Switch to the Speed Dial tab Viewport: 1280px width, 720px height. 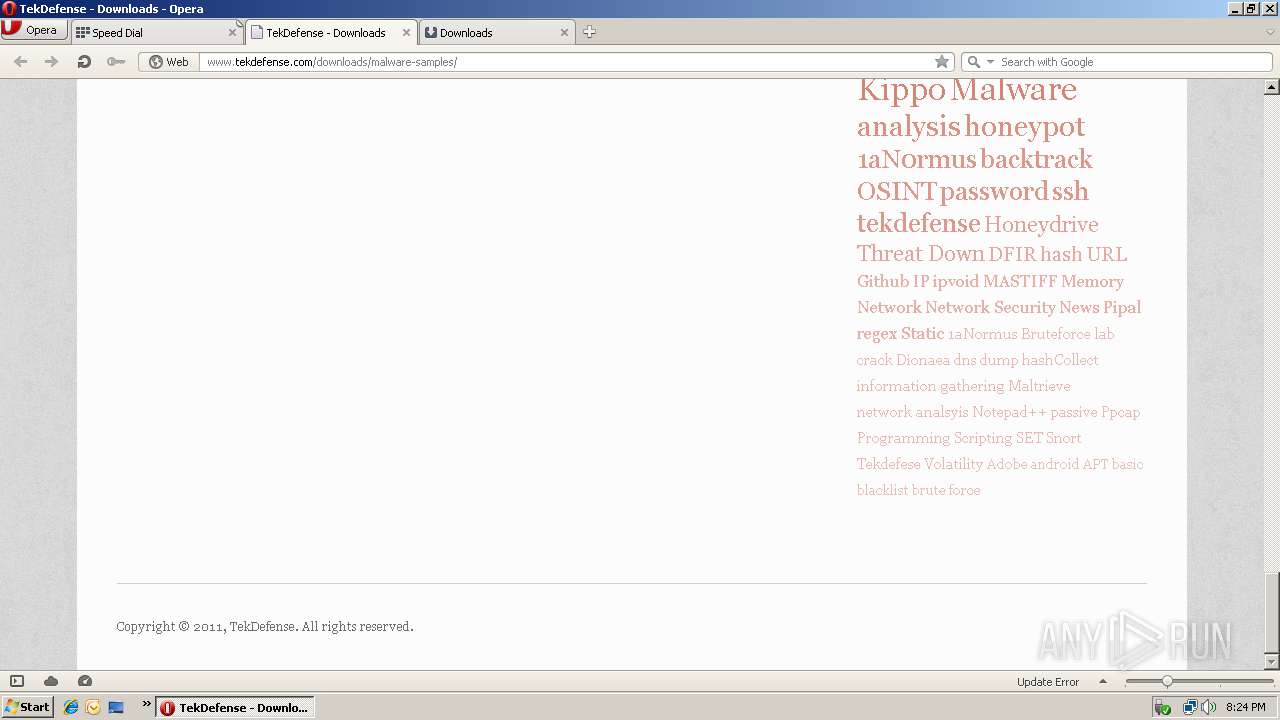(x=156, y=32)
